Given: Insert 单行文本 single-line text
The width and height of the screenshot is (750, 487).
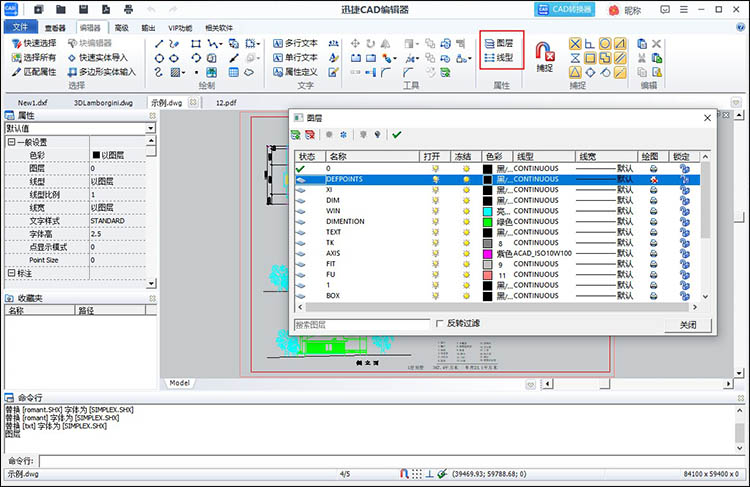Looking at the screenshot, I should tap(295, 58).
